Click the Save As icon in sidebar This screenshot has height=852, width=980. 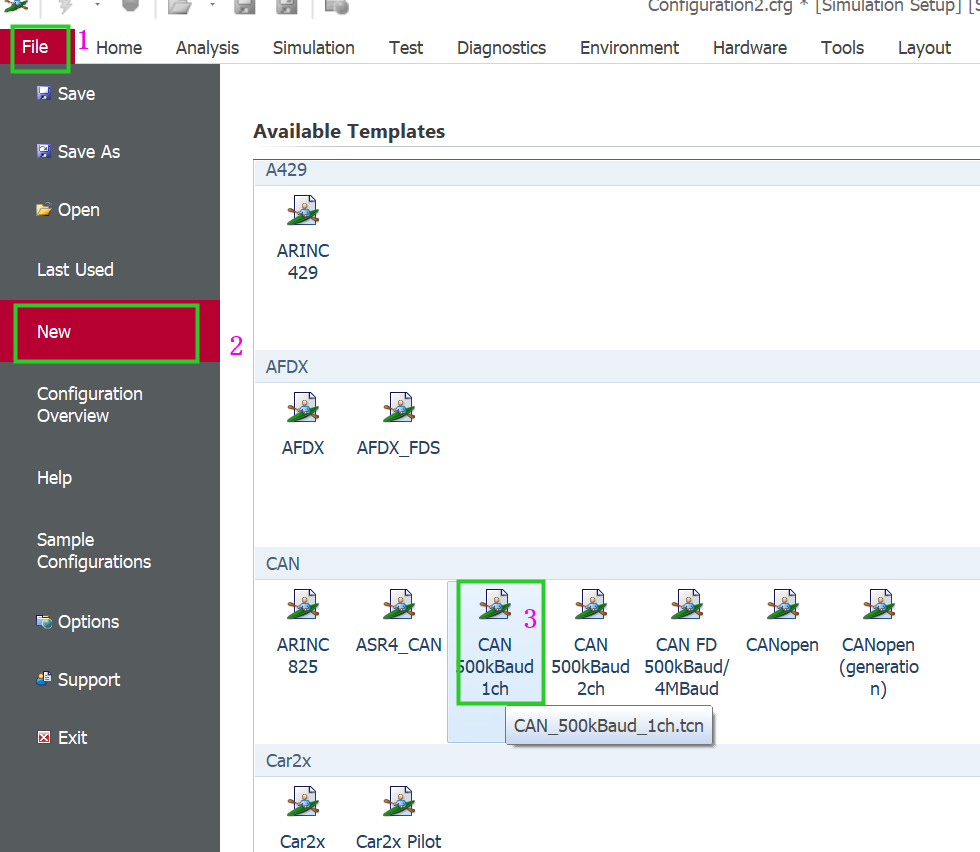[x=44, y=151]
